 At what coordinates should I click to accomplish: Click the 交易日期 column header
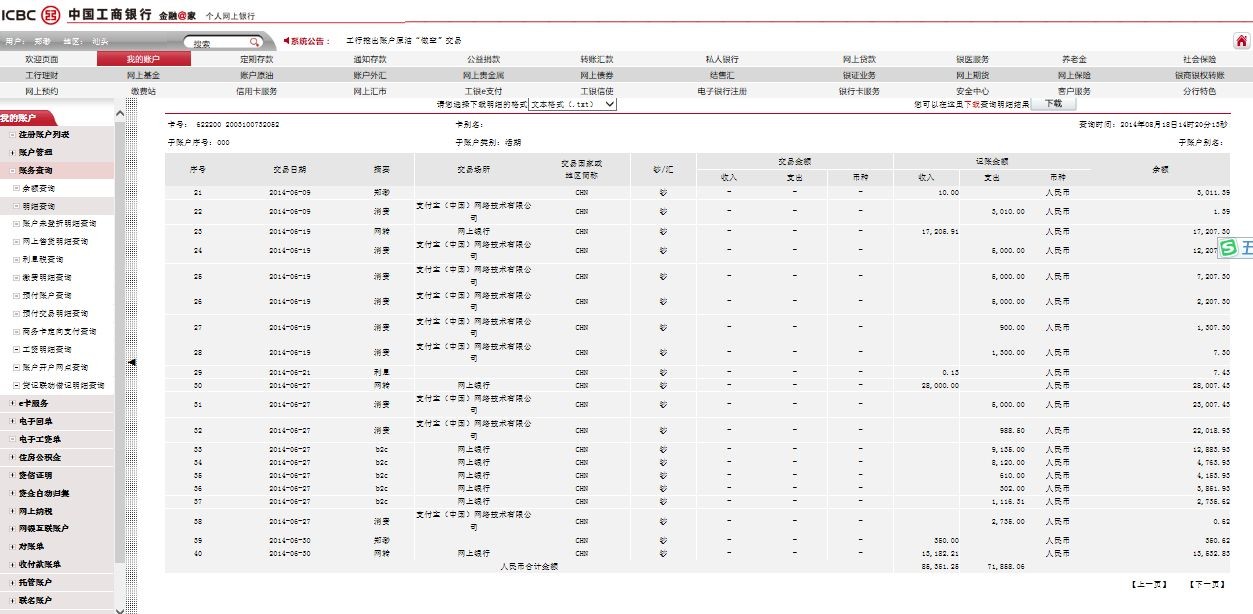pos(290,169)
